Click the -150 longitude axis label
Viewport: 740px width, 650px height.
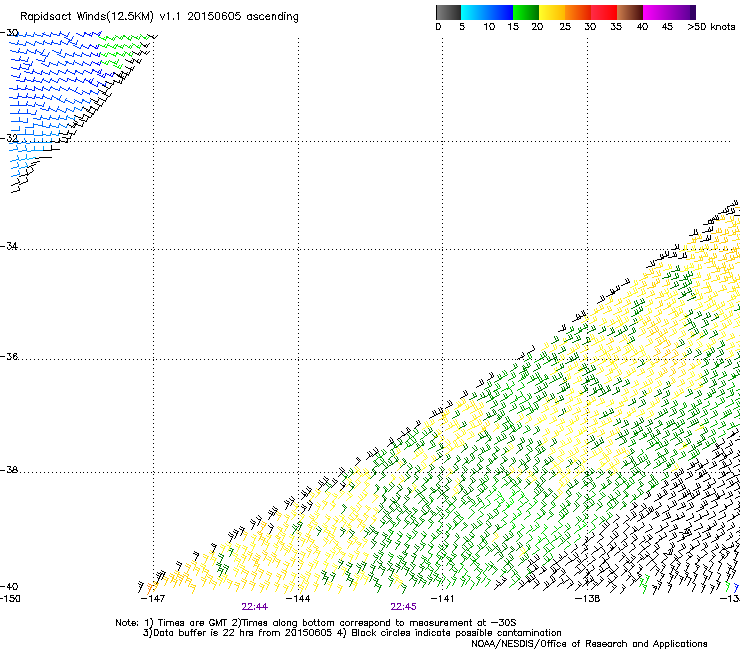tap(10, 599)
